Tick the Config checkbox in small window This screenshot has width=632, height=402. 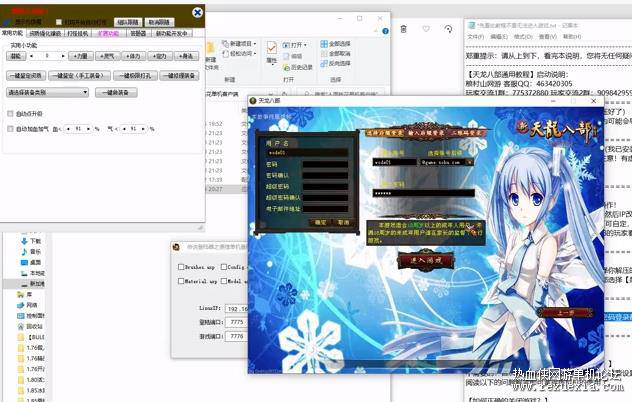tap(224, 267)
